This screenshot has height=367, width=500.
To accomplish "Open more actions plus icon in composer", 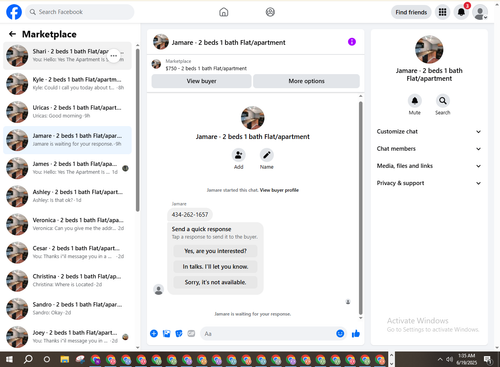I will coord(154,333).
